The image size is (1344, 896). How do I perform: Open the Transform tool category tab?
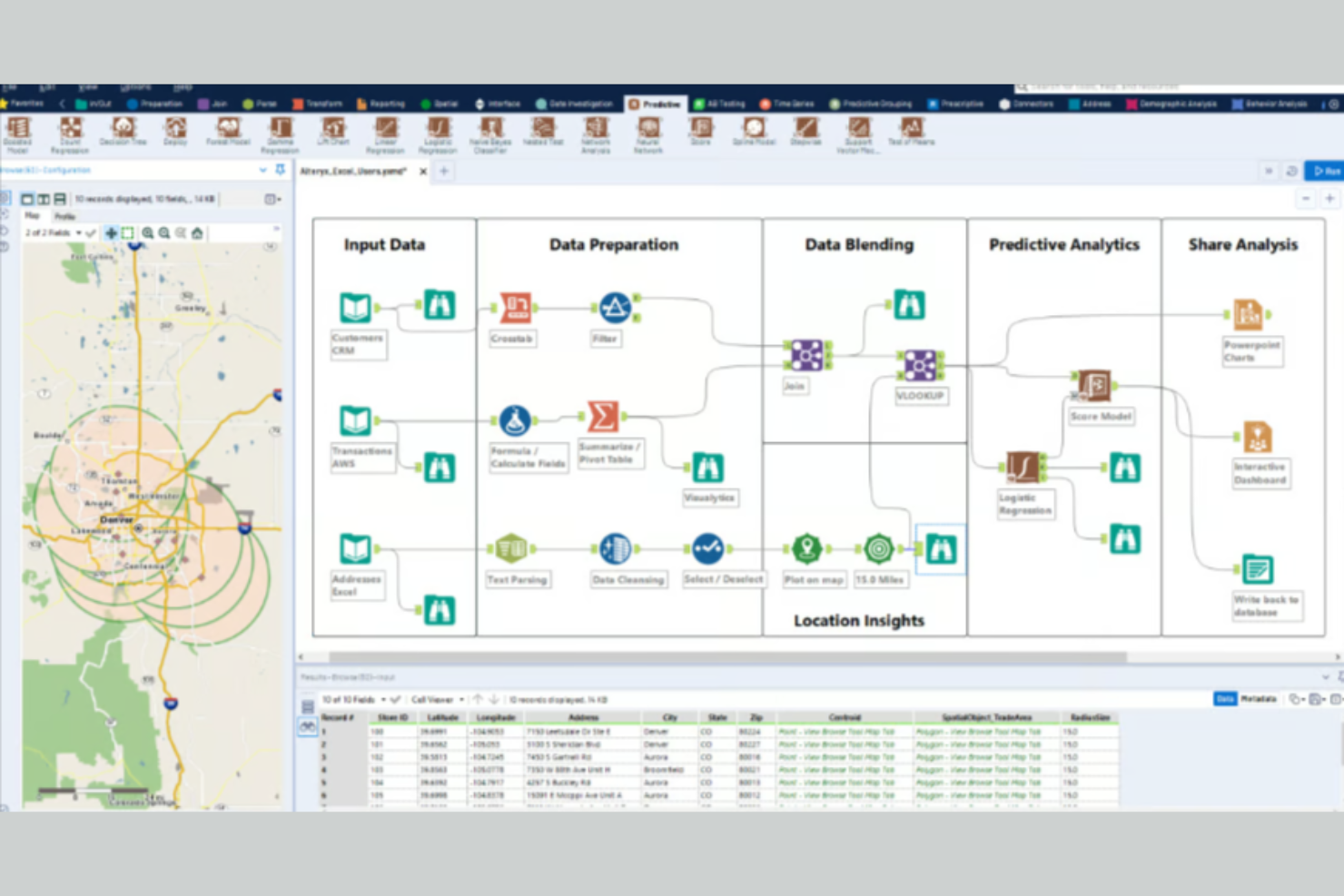click(x=318, y=103)
